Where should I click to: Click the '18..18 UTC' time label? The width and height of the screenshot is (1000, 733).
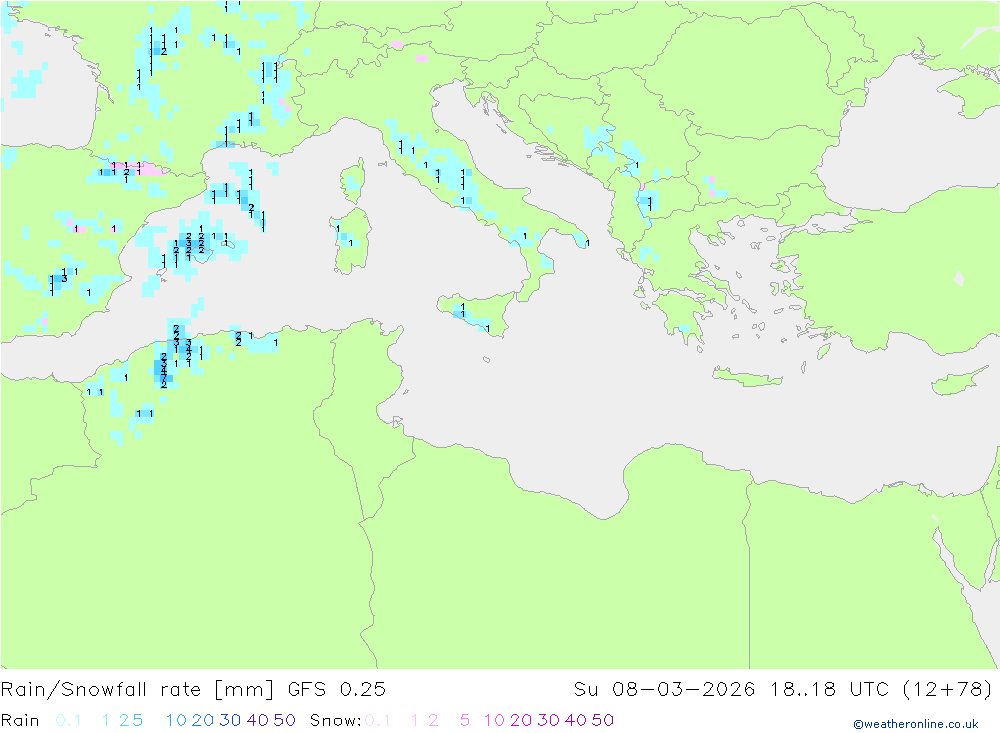(x=829, y=690)
